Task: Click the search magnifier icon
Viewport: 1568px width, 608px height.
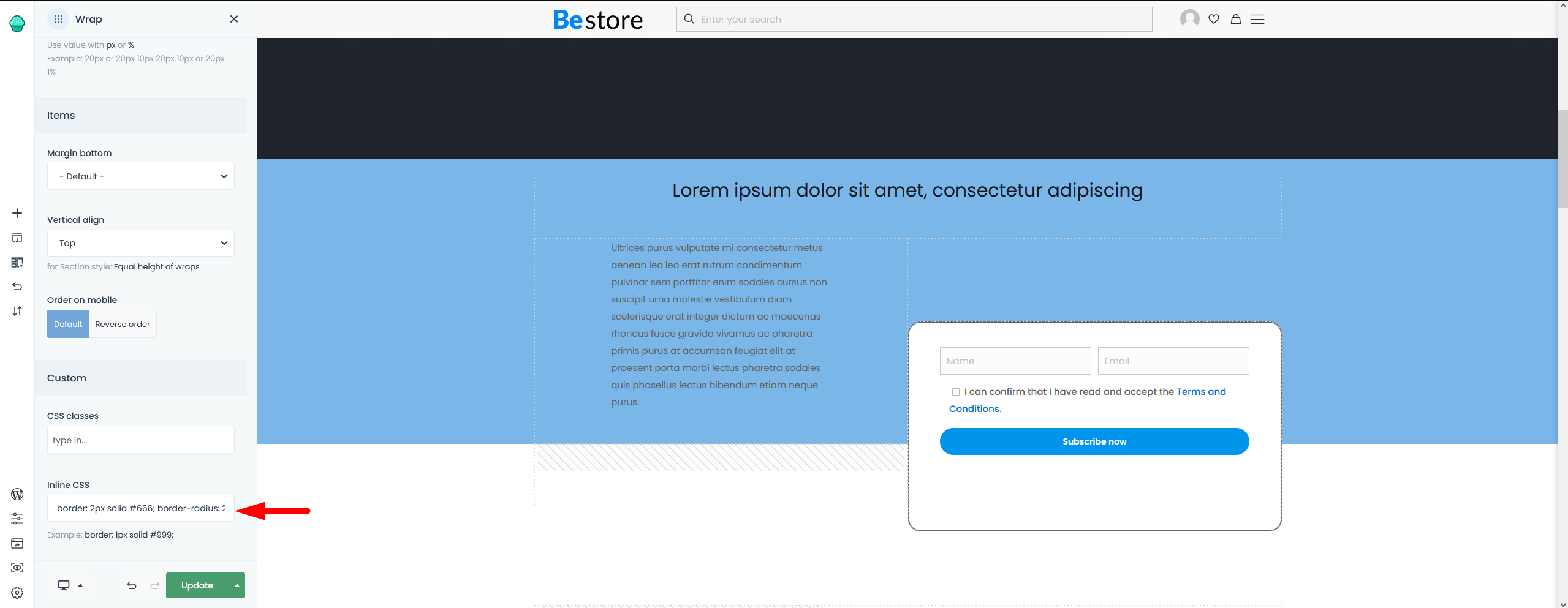Action: pyautogui.click(x=689, y=19)
